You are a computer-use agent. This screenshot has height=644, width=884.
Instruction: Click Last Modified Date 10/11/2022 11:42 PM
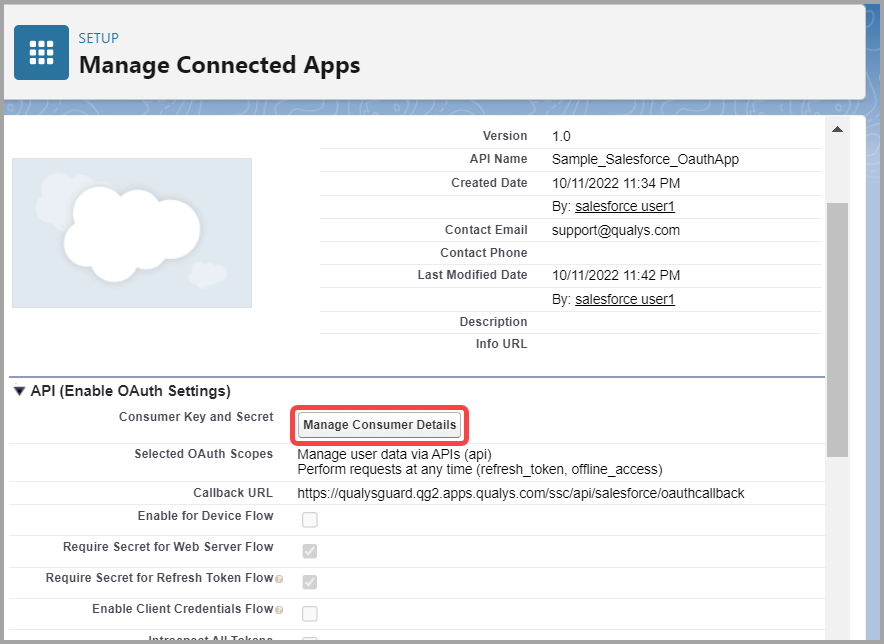(616, 275)
